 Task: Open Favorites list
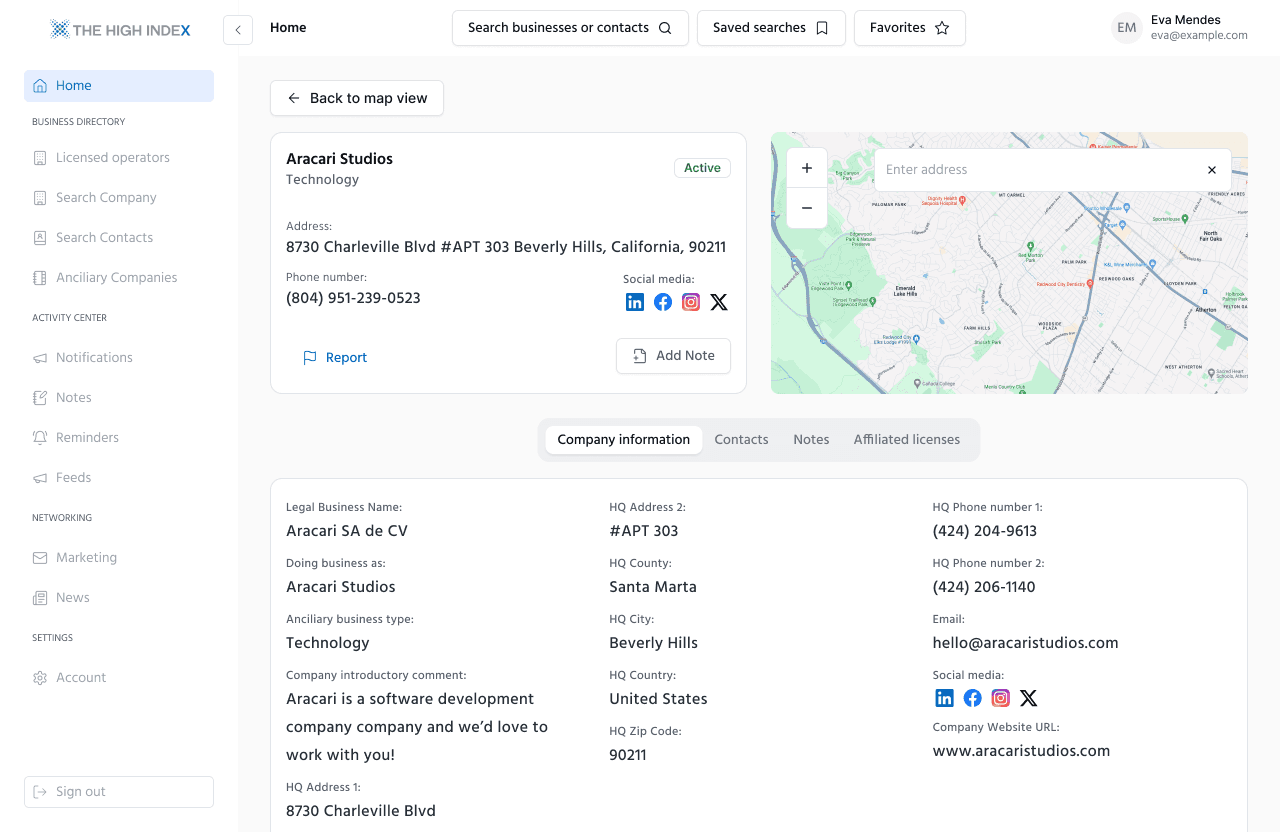click(x=910, y=28)
